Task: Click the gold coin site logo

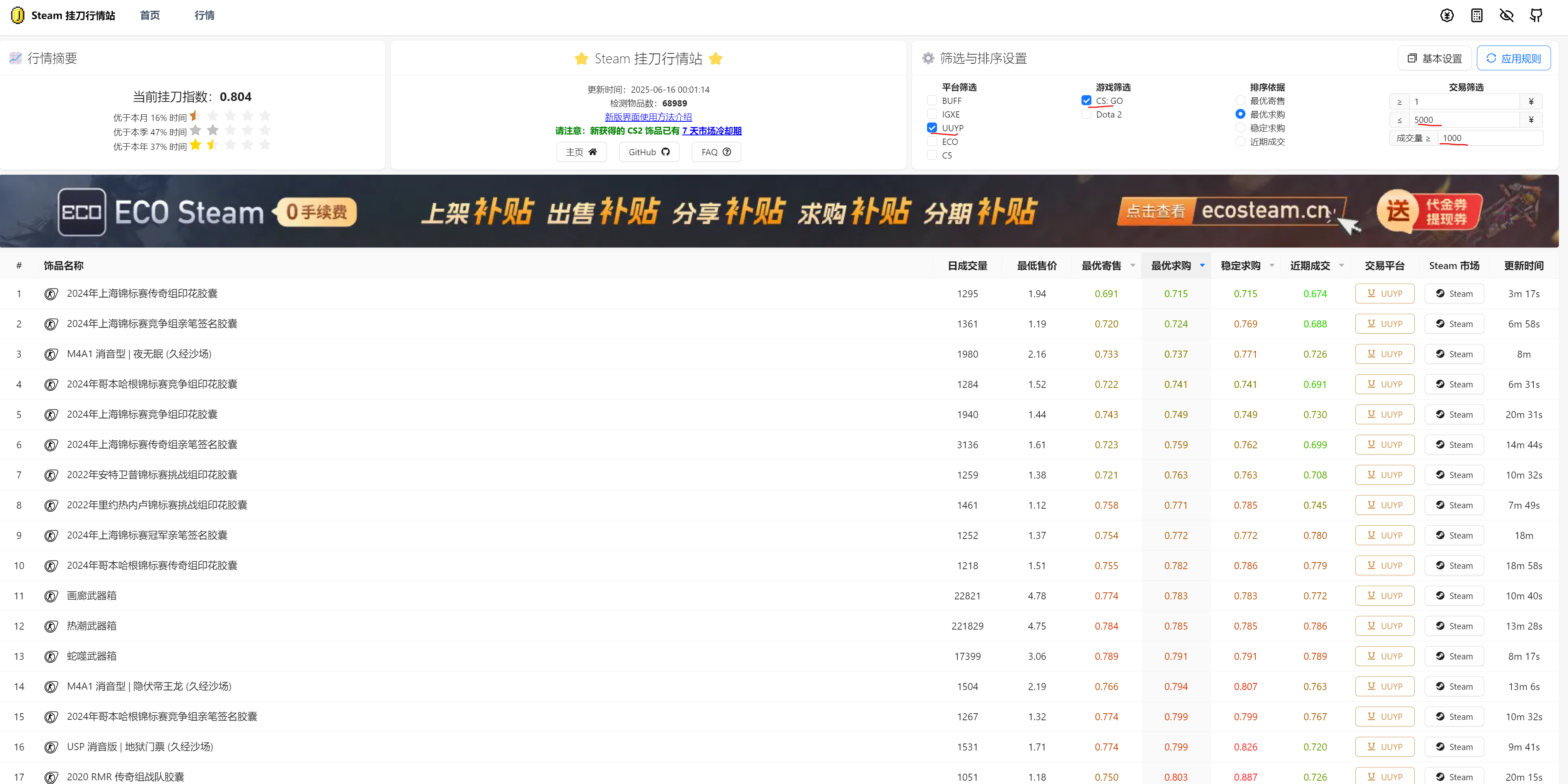Action: pos(18,15)
